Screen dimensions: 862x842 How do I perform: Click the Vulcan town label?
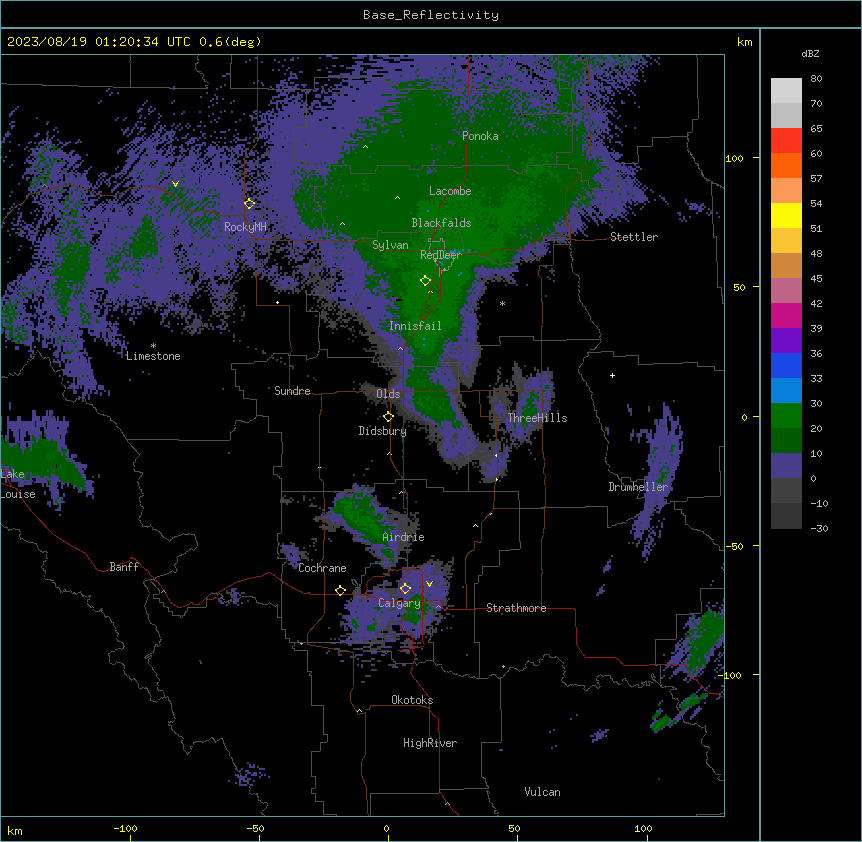point(543,792)
